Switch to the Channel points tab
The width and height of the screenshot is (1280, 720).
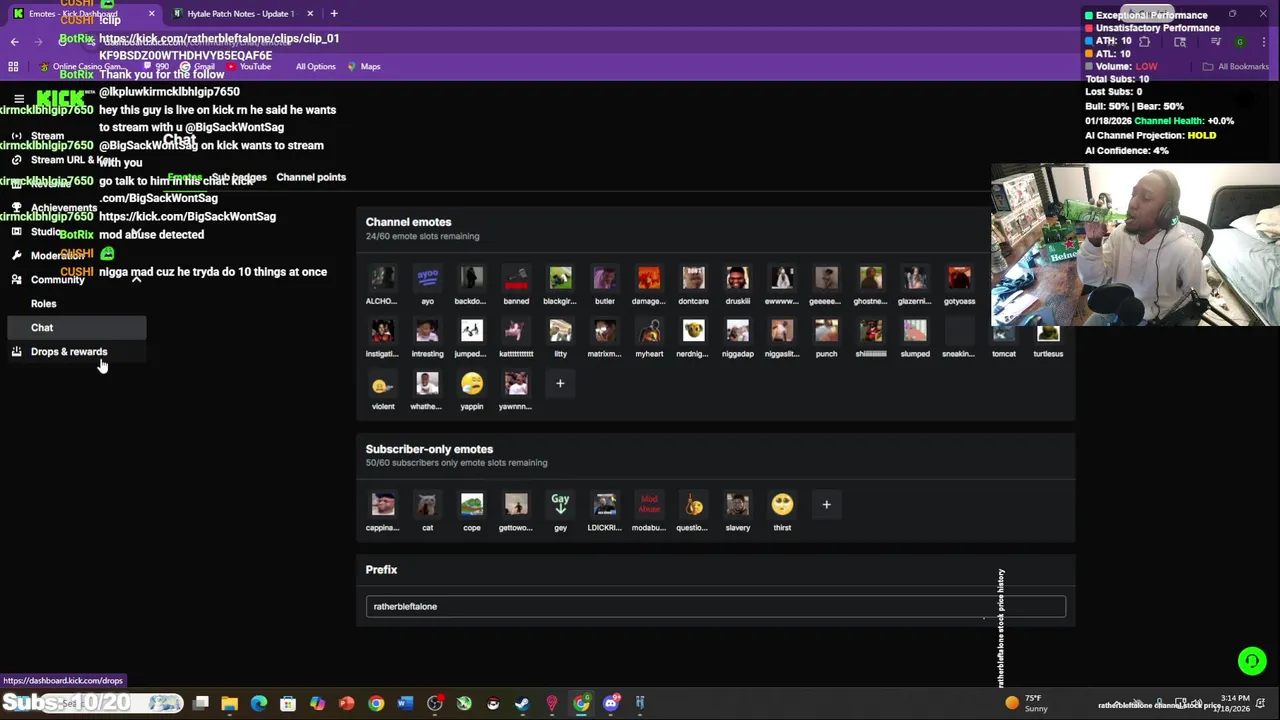click(311, 177)
